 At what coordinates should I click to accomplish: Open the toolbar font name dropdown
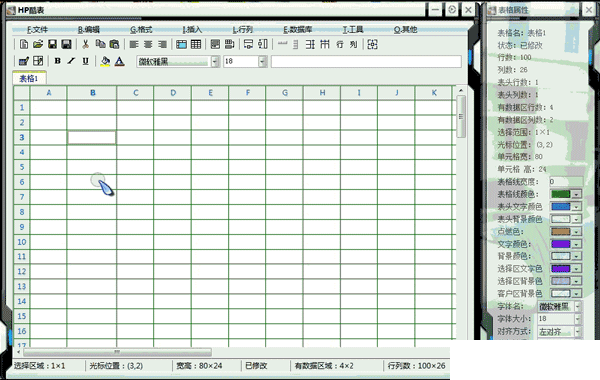point(215,61)
